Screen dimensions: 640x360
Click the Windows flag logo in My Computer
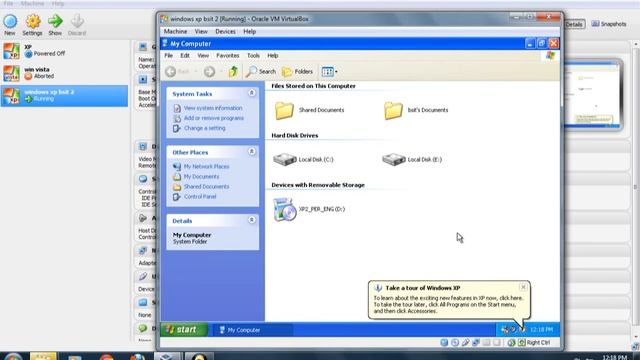click(550, 56)
